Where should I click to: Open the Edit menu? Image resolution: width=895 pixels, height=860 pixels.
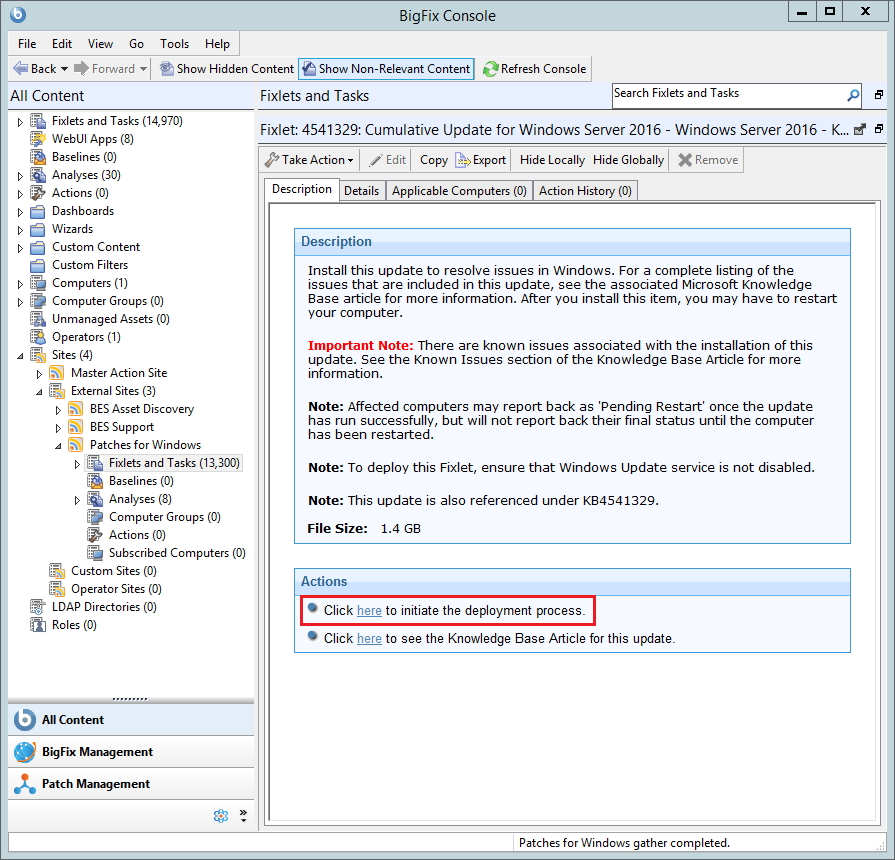[x=62, y=44]
